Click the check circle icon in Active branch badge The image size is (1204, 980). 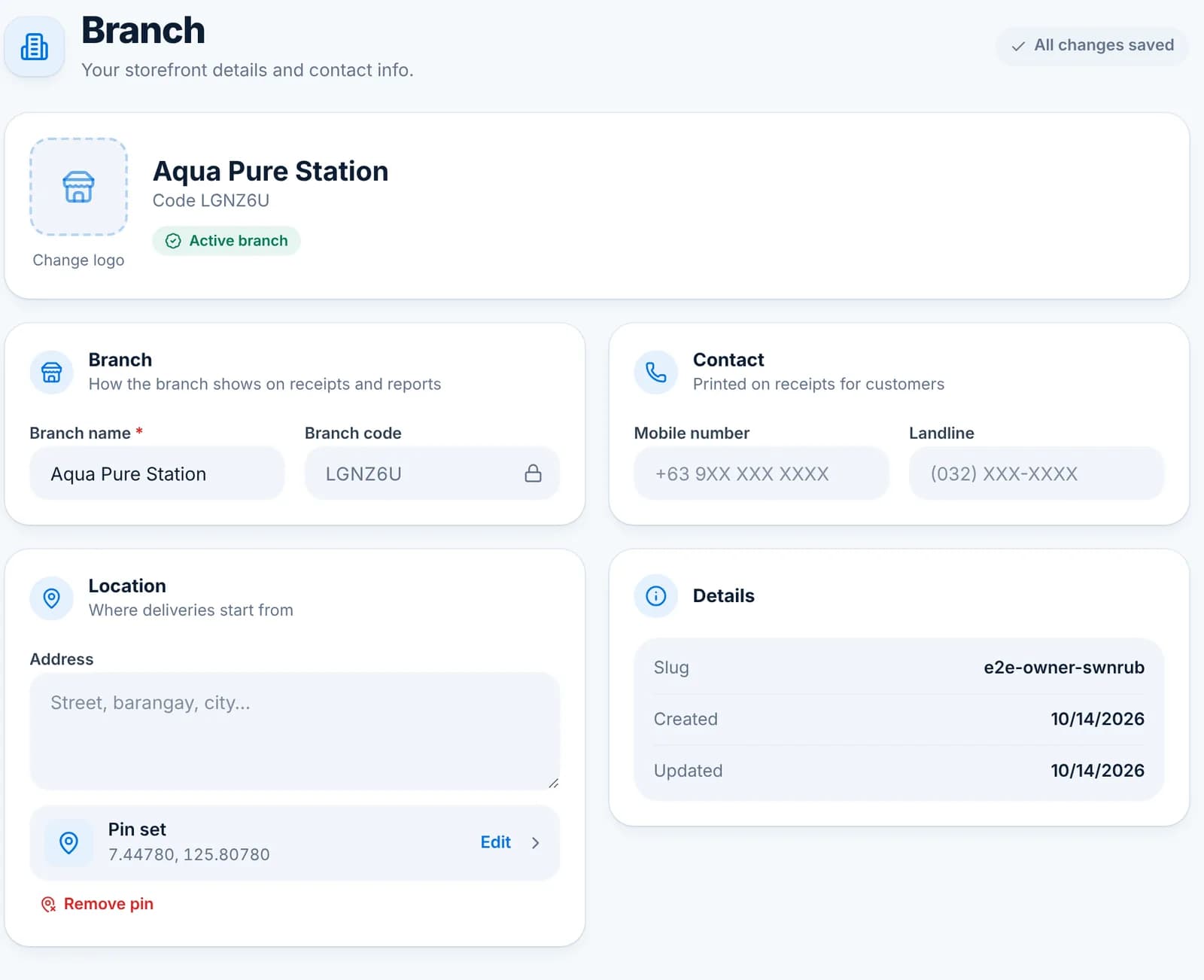pyautogui.click(x=173, y=241)
